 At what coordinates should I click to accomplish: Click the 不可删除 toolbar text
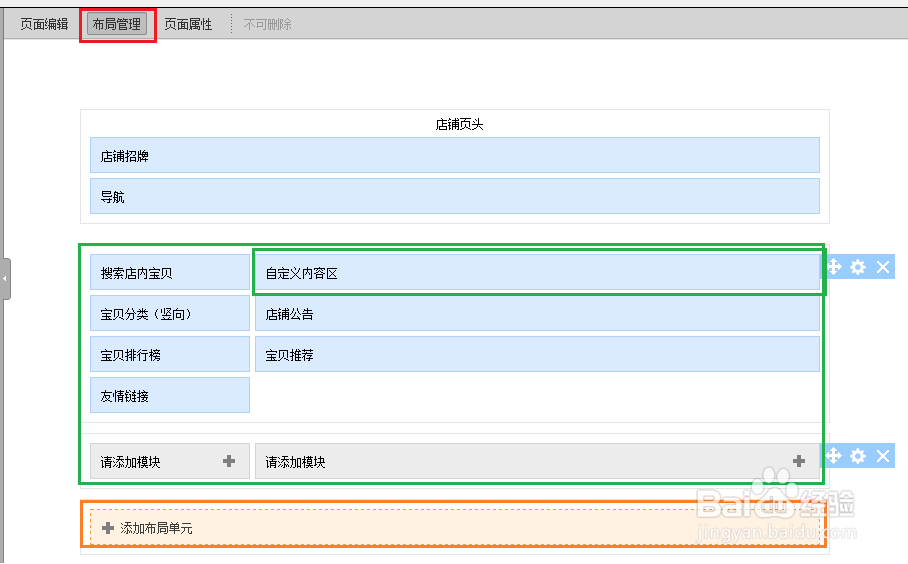coord(268,24)
